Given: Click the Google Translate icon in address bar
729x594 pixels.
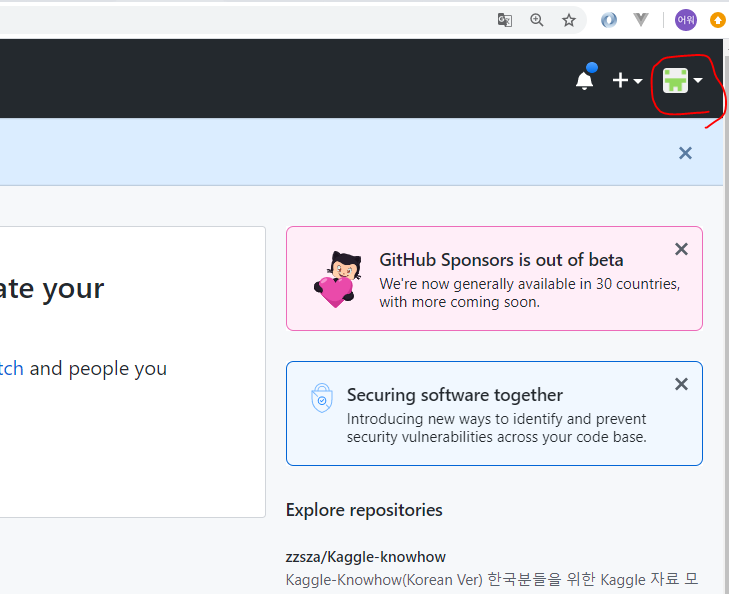Looking at the screenshot, I should (505, 20).
